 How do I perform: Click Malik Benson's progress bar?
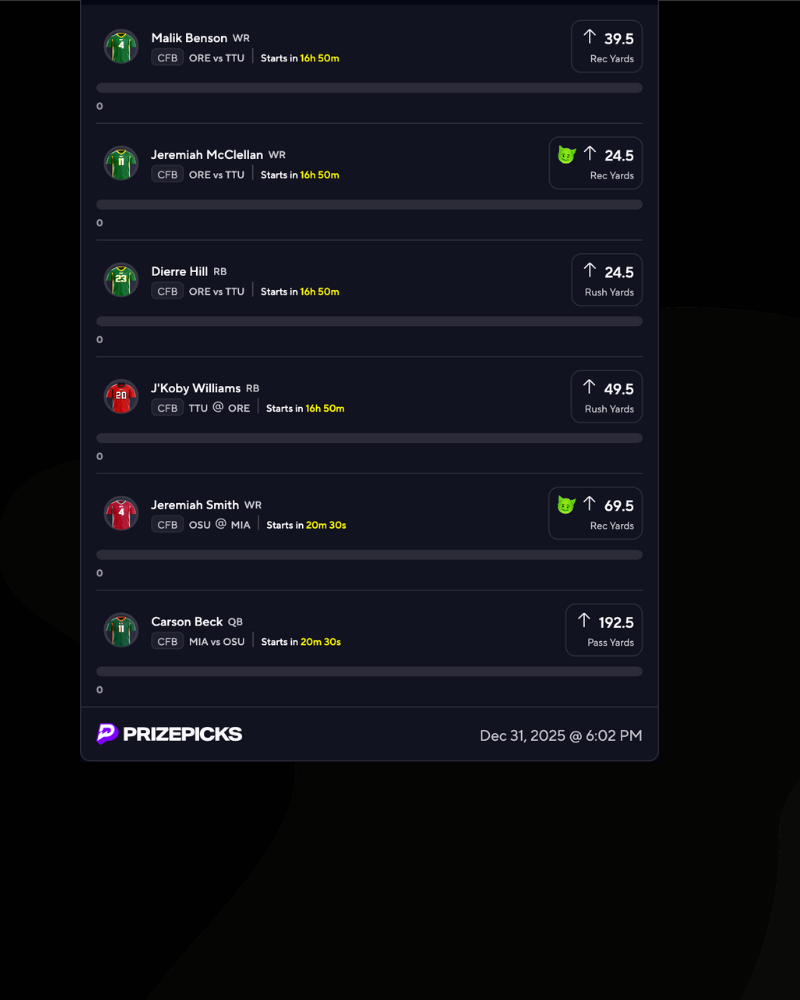point(369,88)
